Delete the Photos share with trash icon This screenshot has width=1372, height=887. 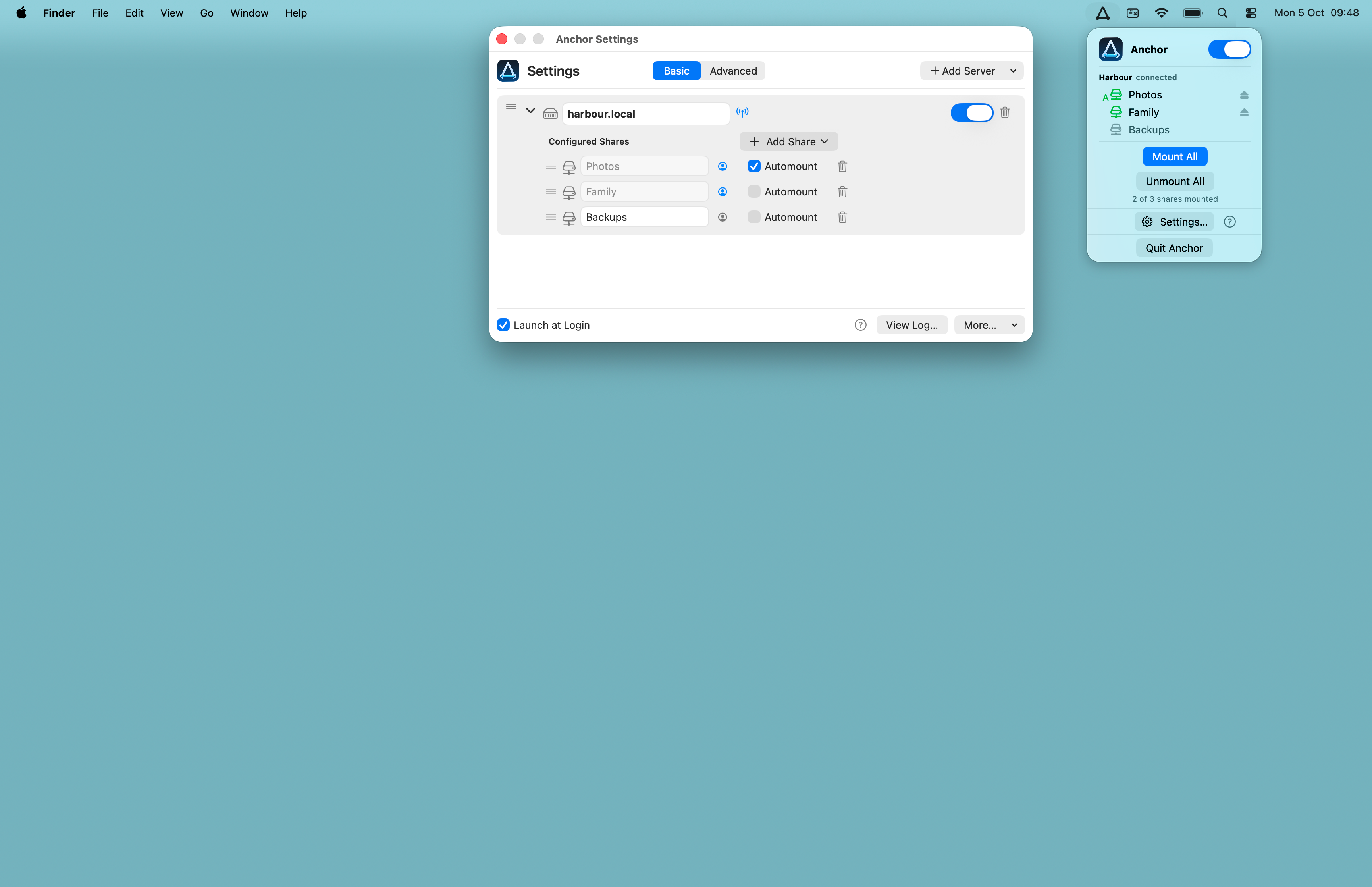(842, 166)
